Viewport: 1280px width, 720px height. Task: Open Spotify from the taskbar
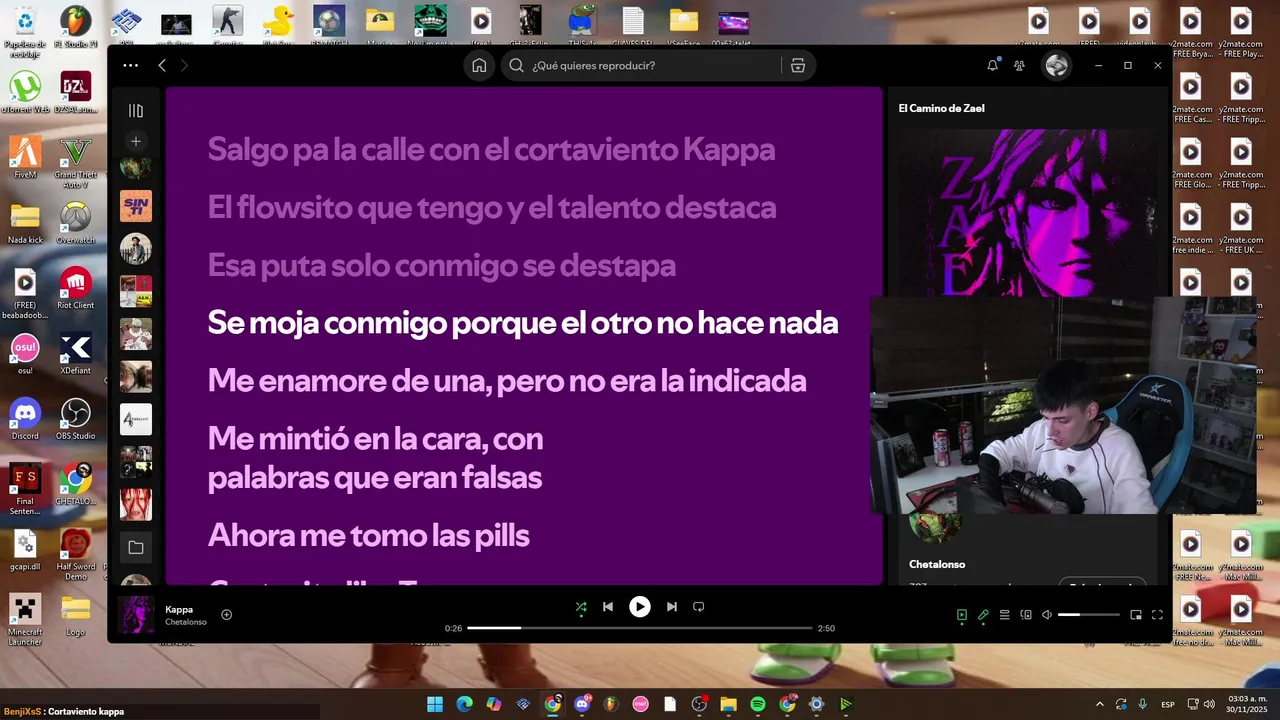pos(758,704)
